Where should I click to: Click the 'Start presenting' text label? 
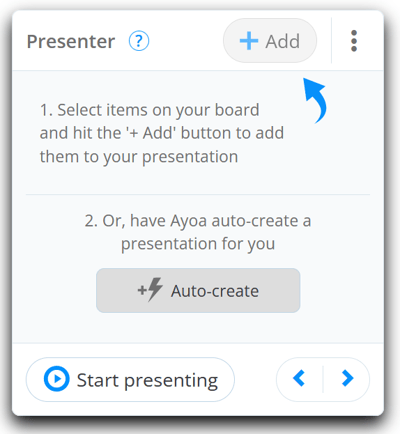tap(147, 381)
